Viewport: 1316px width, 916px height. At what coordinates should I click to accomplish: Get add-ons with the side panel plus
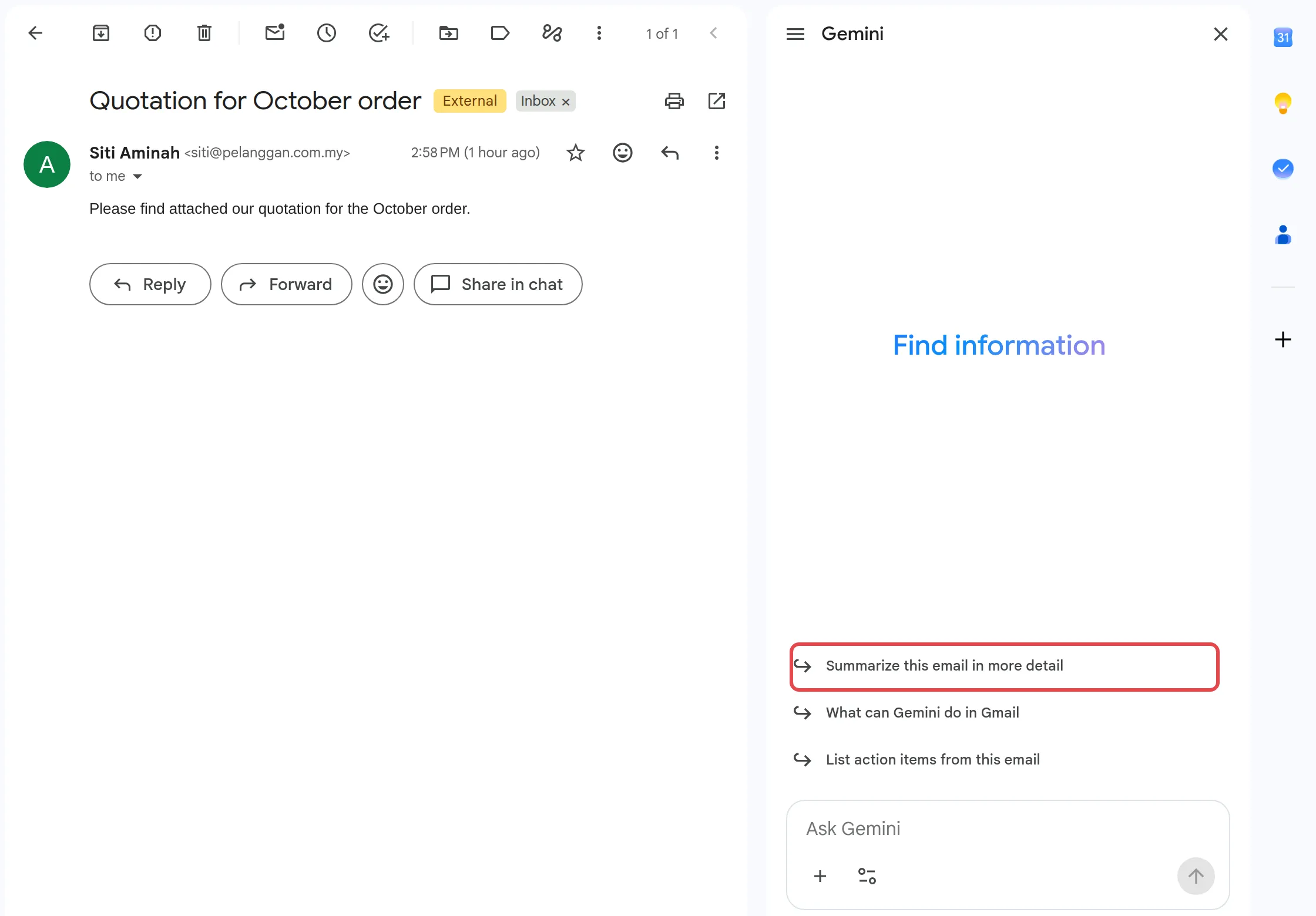coord(1283,339)
